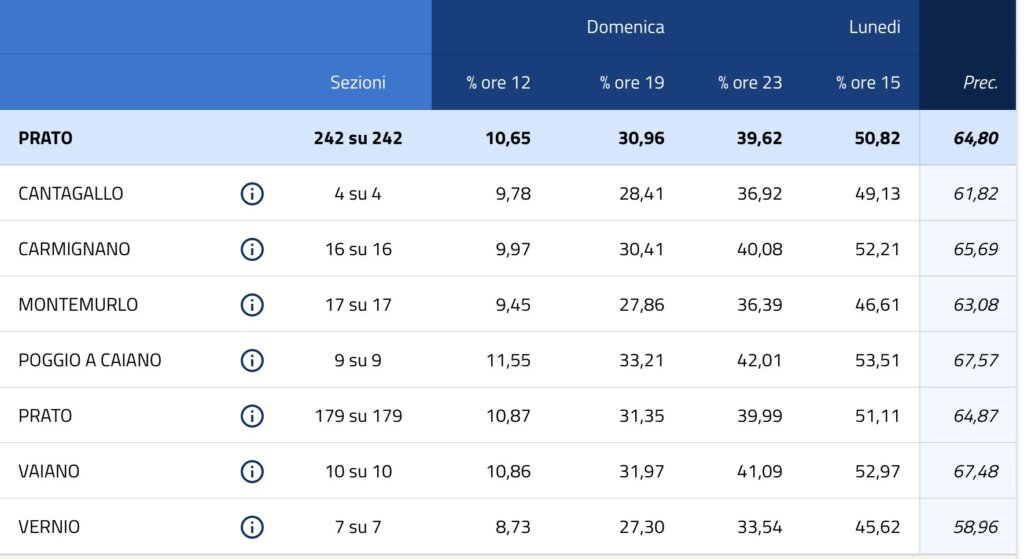
Task: Select the '% ore 19' column header
Action: (x=632, y=83)
